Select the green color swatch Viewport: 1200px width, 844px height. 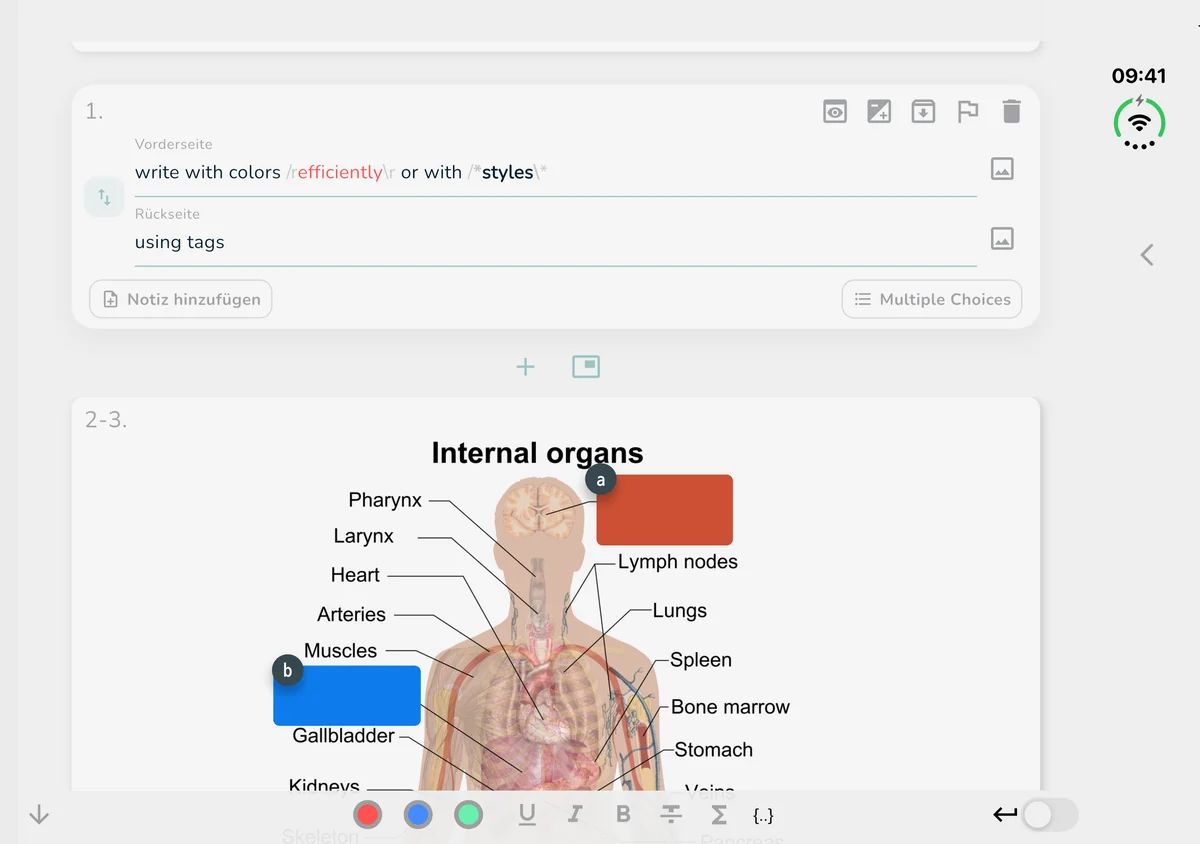468,815
